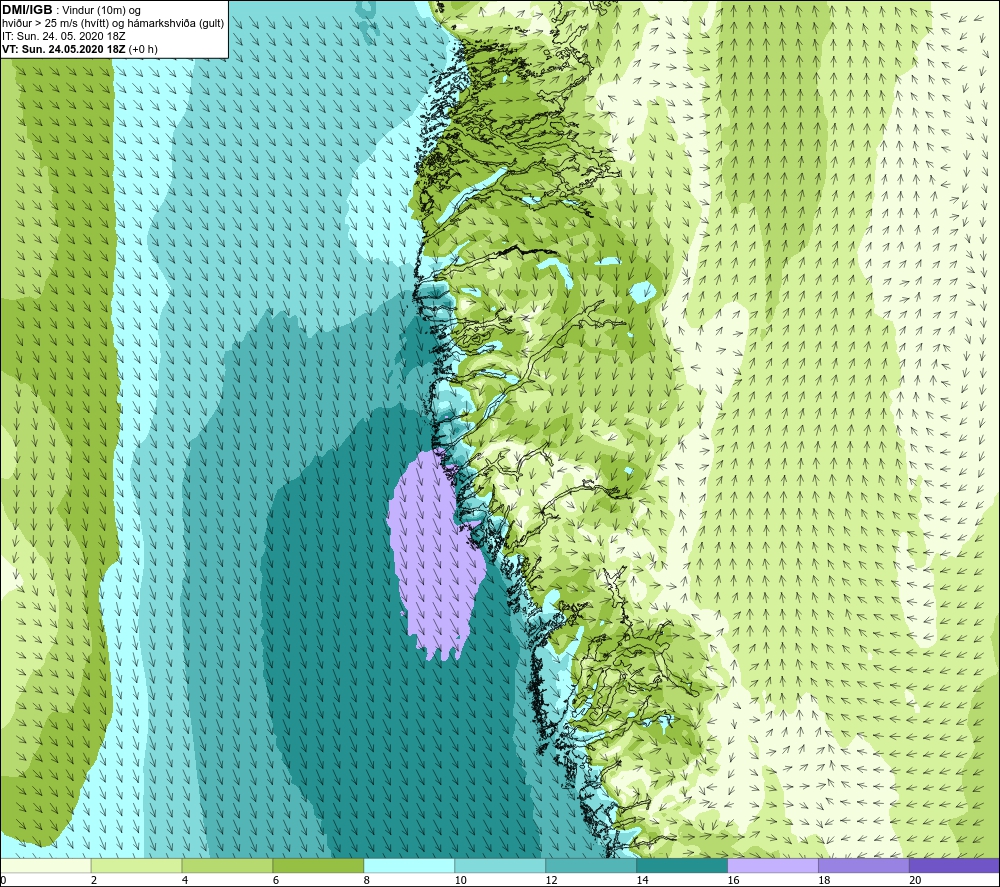Click the 6–8 m/s olive green swatch
Image resolution: width=1000 pixels, height=887 pixels.
pyautogui.click(x=318, y=865)
